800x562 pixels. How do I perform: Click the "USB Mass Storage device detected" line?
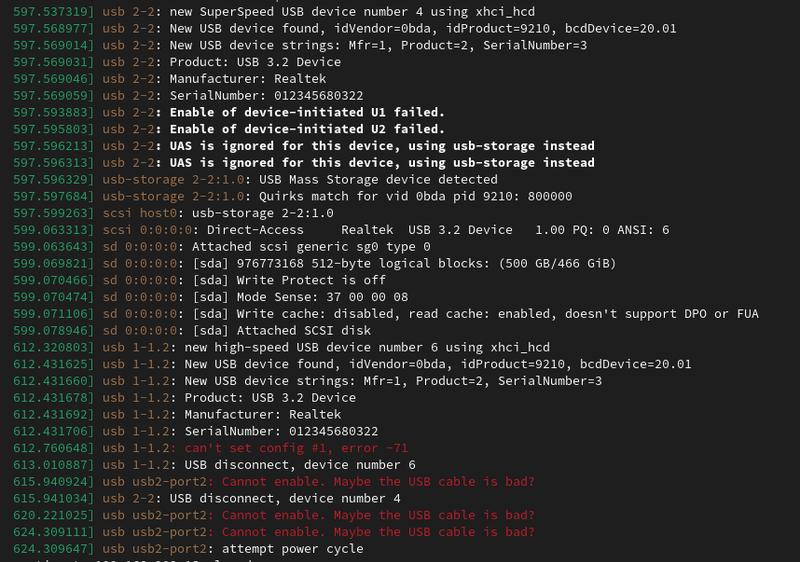tap(378, 179)
